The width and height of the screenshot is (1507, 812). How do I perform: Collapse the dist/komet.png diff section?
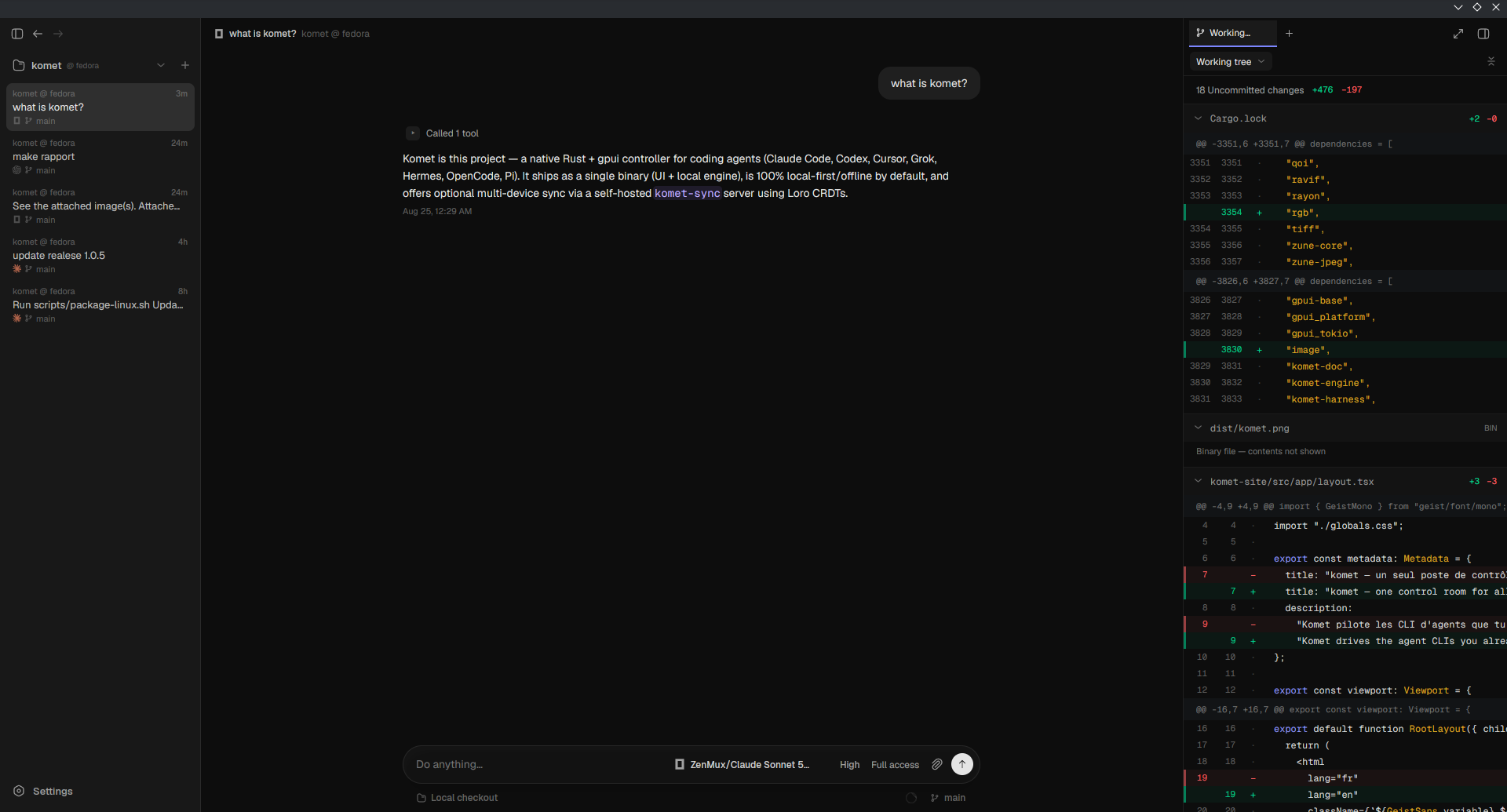1198,428
